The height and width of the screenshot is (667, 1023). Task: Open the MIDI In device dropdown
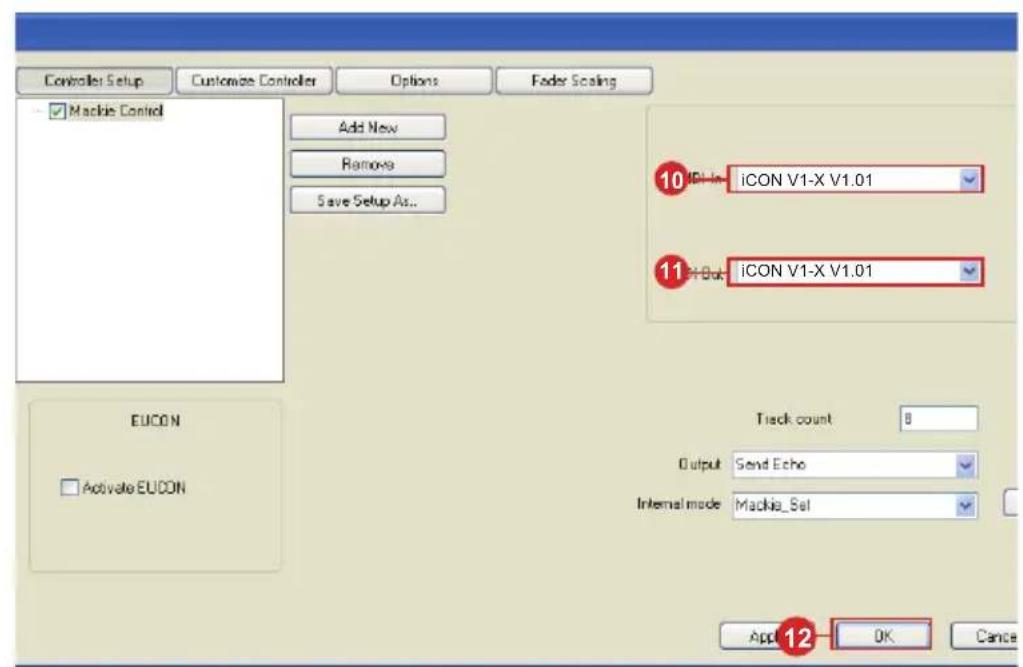pos(855,179)
